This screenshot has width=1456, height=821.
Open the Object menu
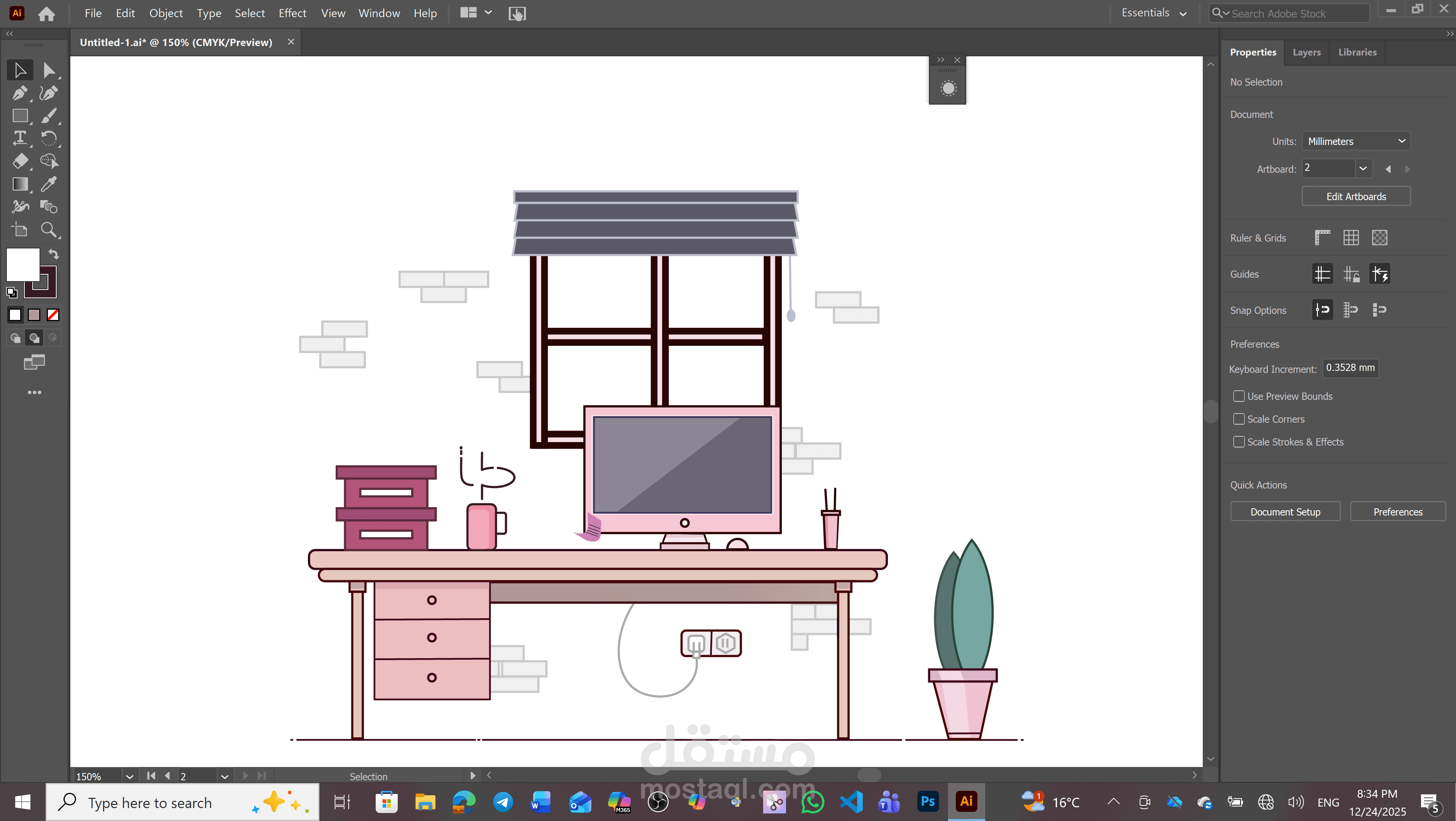166,13
